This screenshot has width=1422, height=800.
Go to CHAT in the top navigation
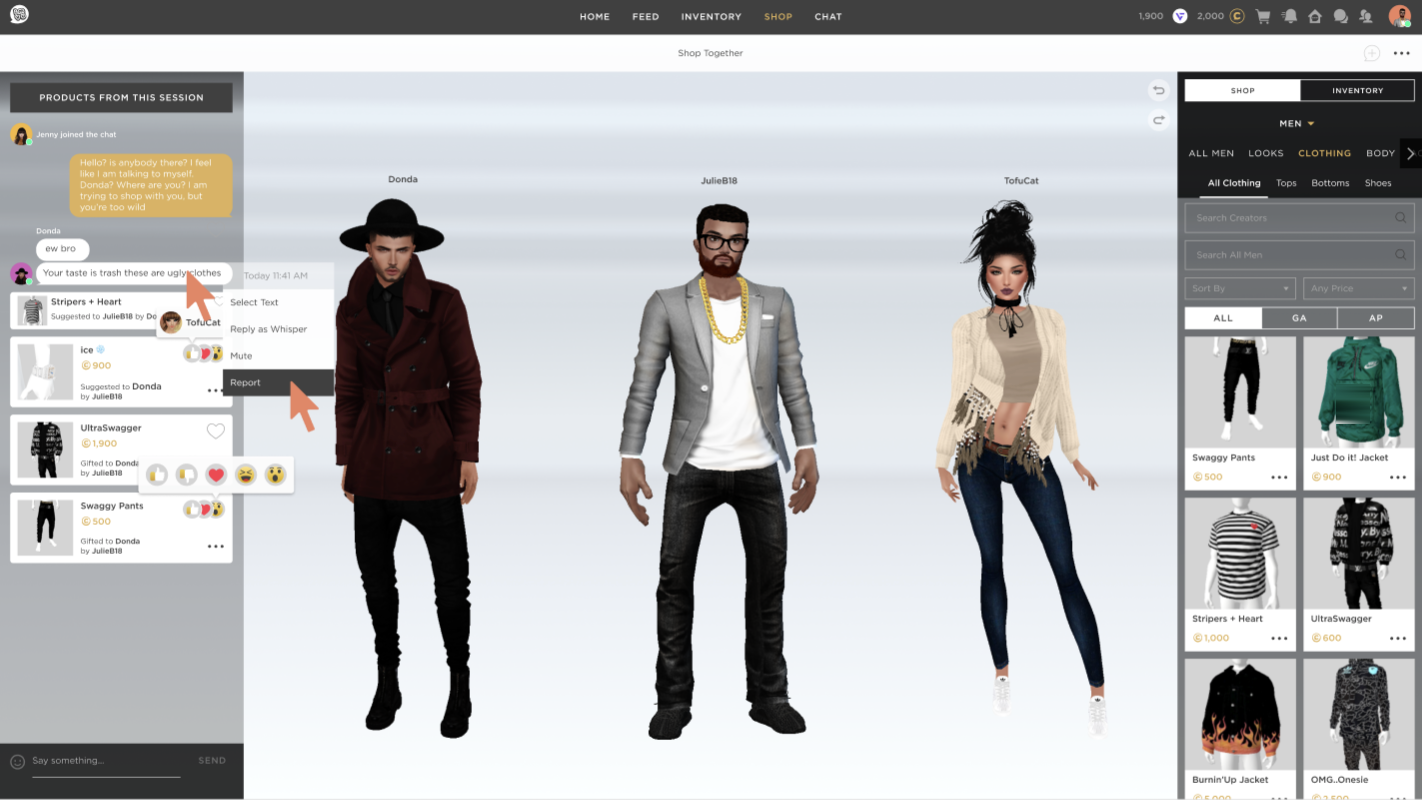(828, 17)
